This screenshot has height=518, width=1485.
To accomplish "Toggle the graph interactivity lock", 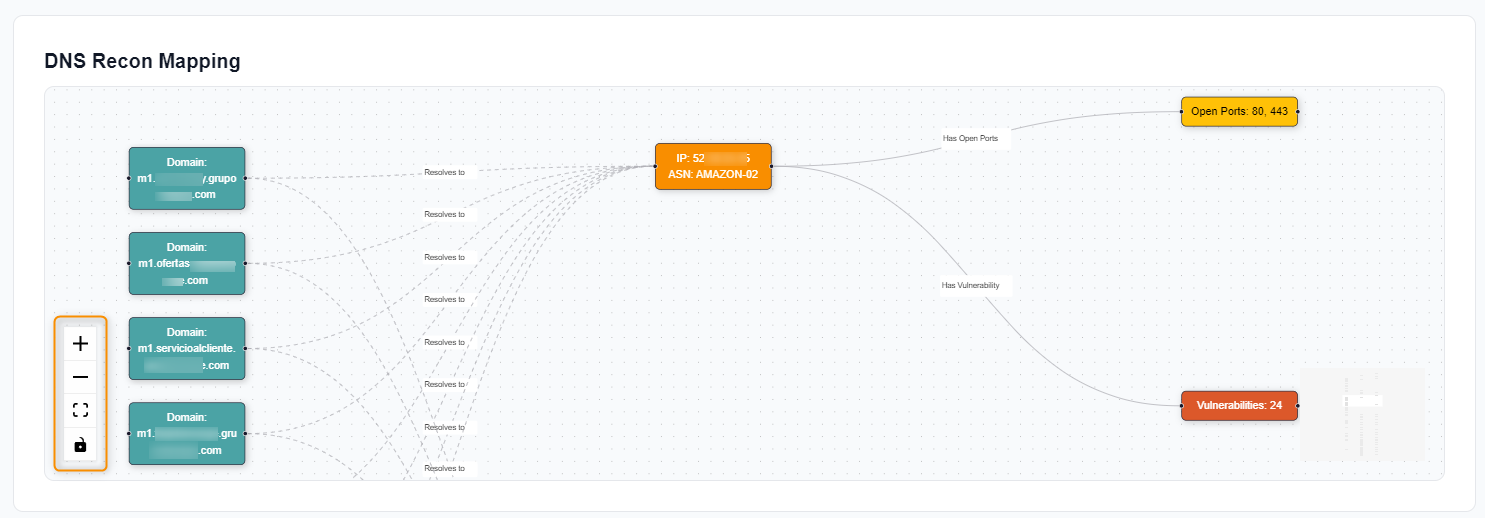I will point(81,444).
